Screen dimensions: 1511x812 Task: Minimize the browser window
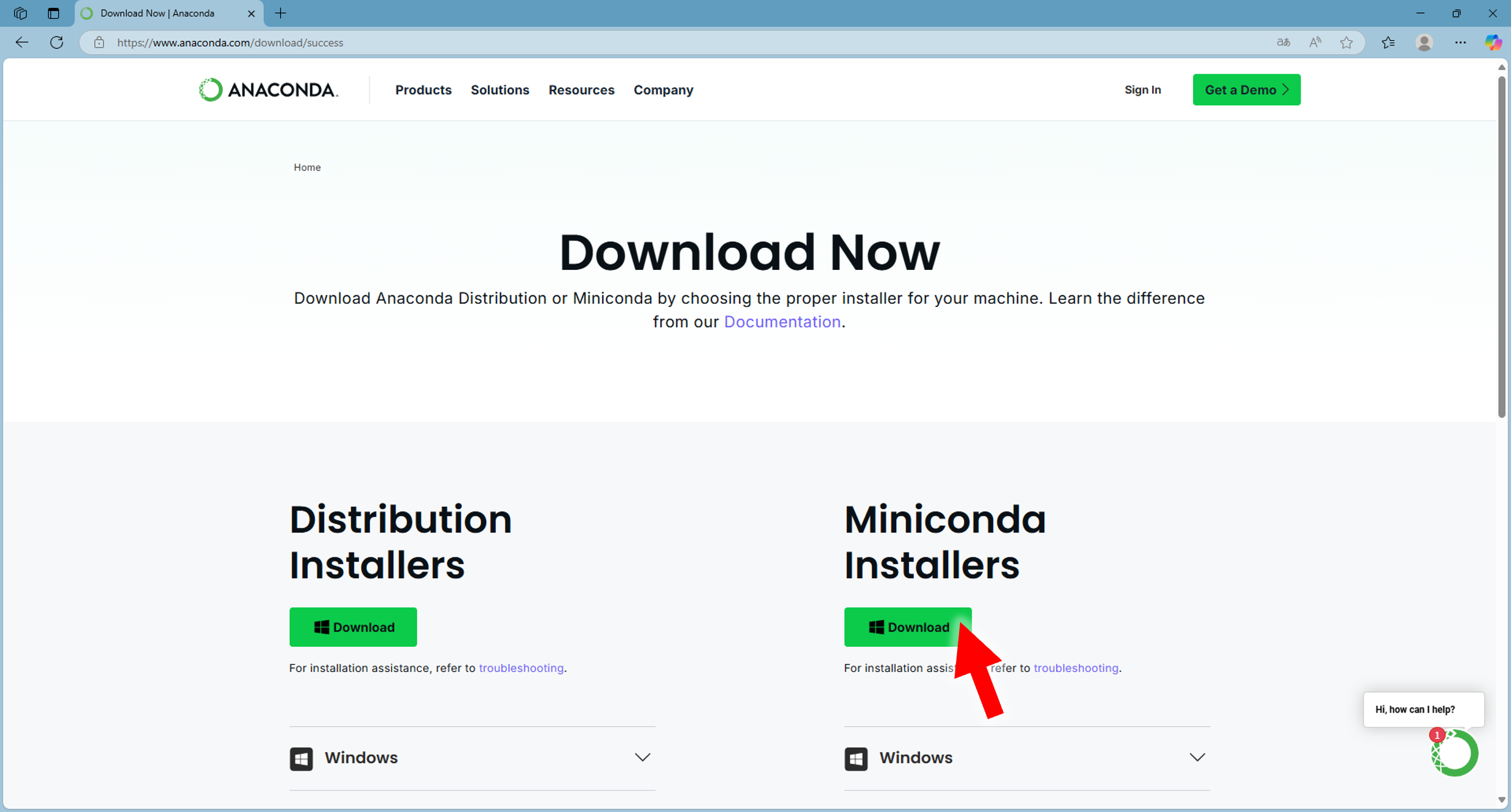pos(1420,13)
